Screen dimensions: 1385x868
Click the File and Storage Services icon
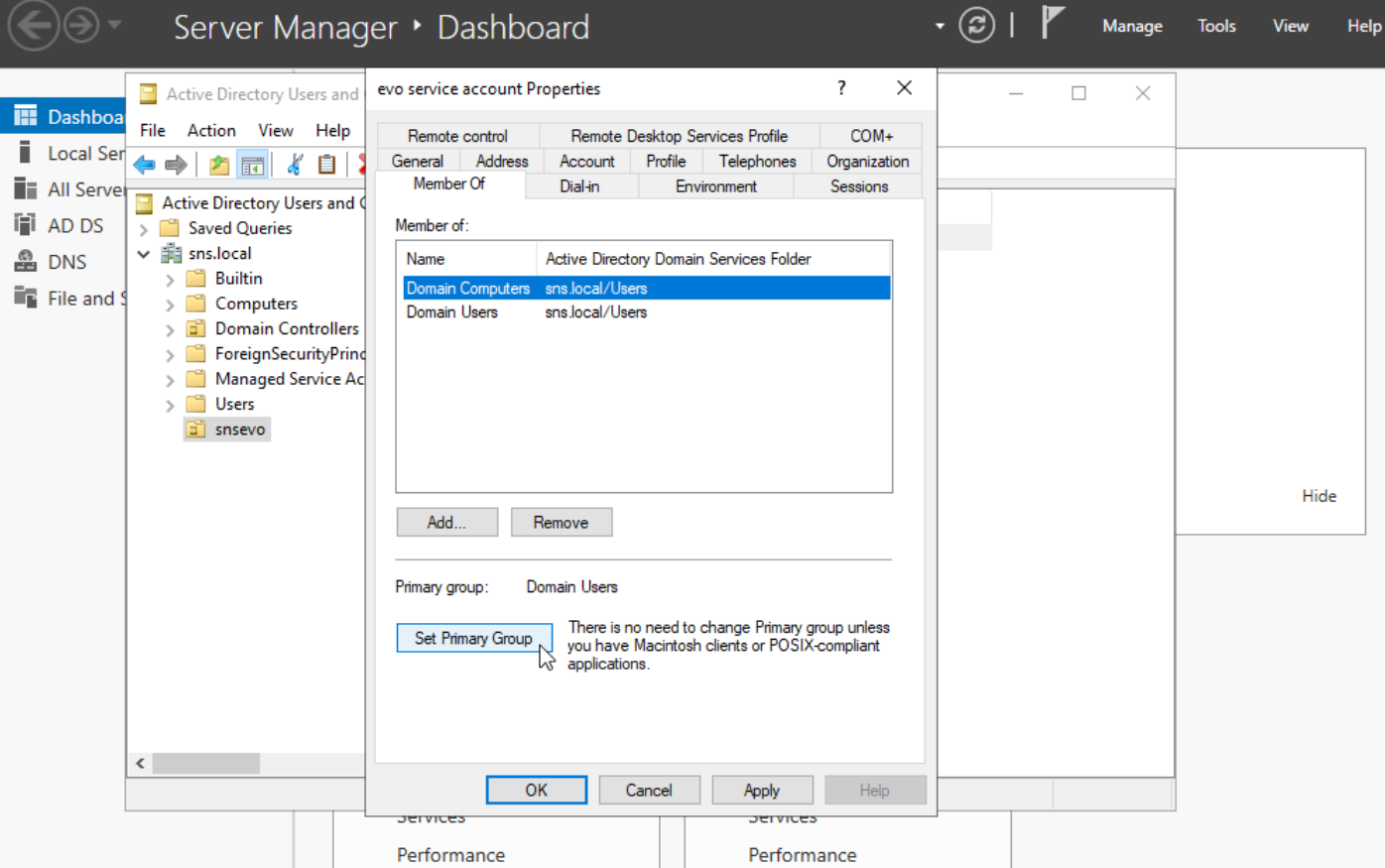coord(26,297)
